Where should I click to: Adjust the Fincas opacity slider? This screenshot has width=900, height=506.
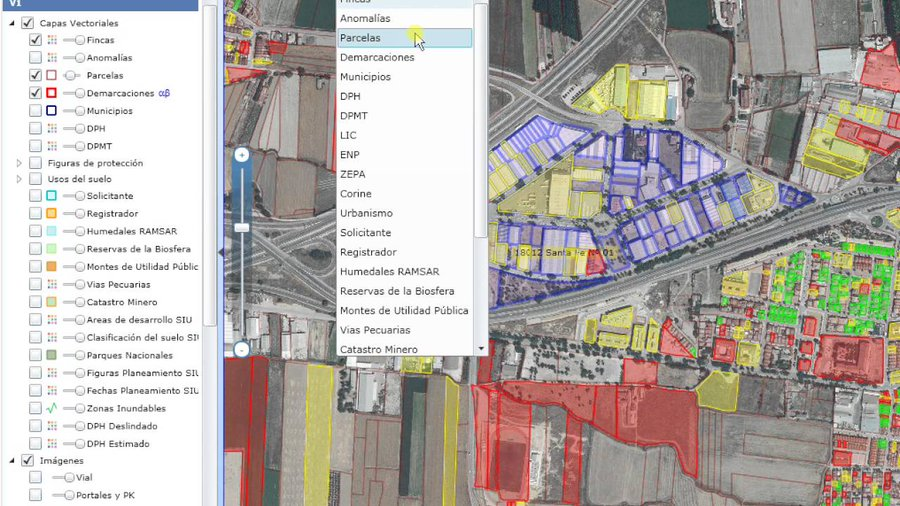tap(73, 40)
